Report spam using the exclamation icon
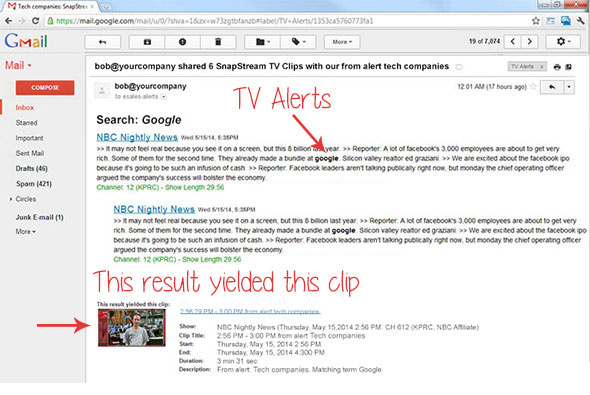This screenshot has height=395, width=590. 182,42
